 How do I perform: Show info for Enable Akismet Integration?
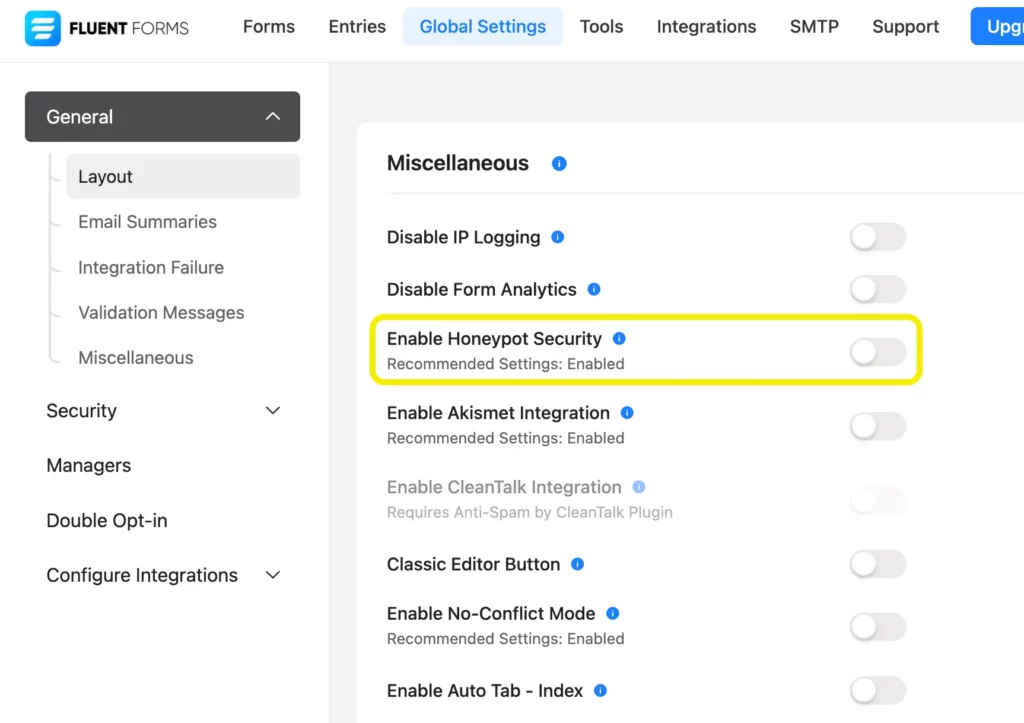point(627,413)
